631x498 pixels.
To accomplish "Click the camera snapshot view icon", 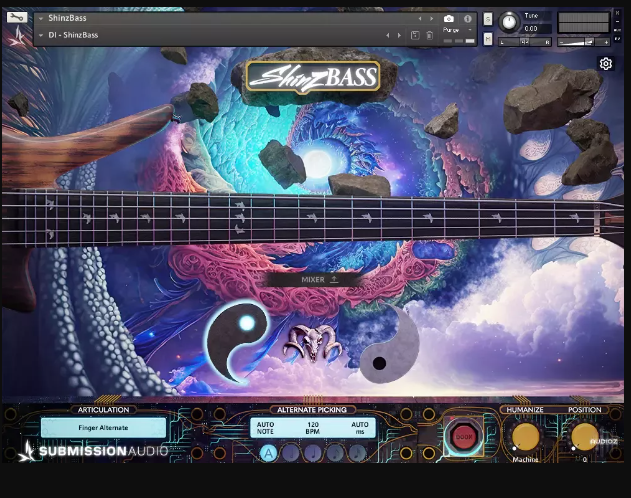I will (x=449, y=19).
